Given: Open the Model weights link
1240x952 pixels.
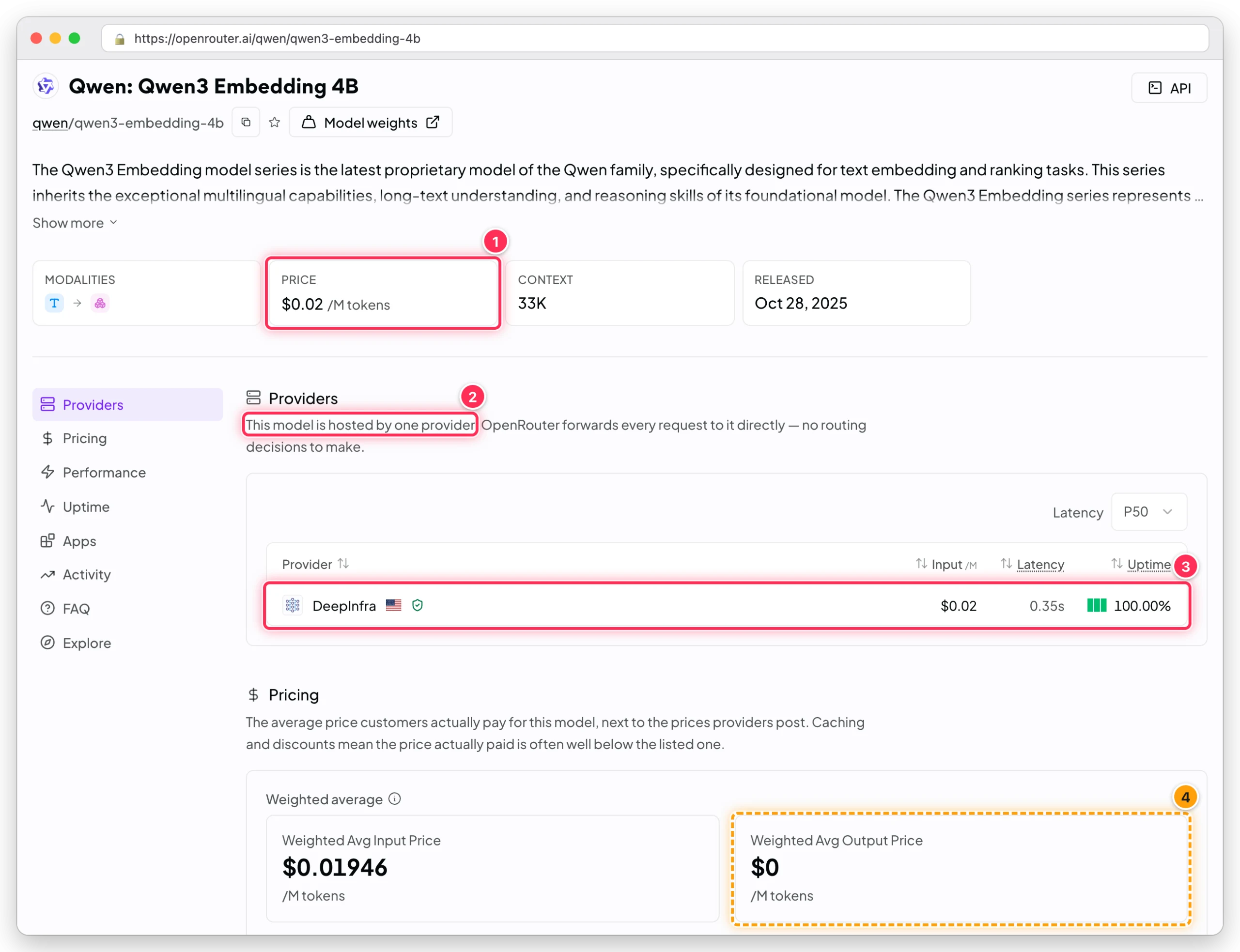Looking at the screenshot, I should pyautogui.click(x=371, y=123).
